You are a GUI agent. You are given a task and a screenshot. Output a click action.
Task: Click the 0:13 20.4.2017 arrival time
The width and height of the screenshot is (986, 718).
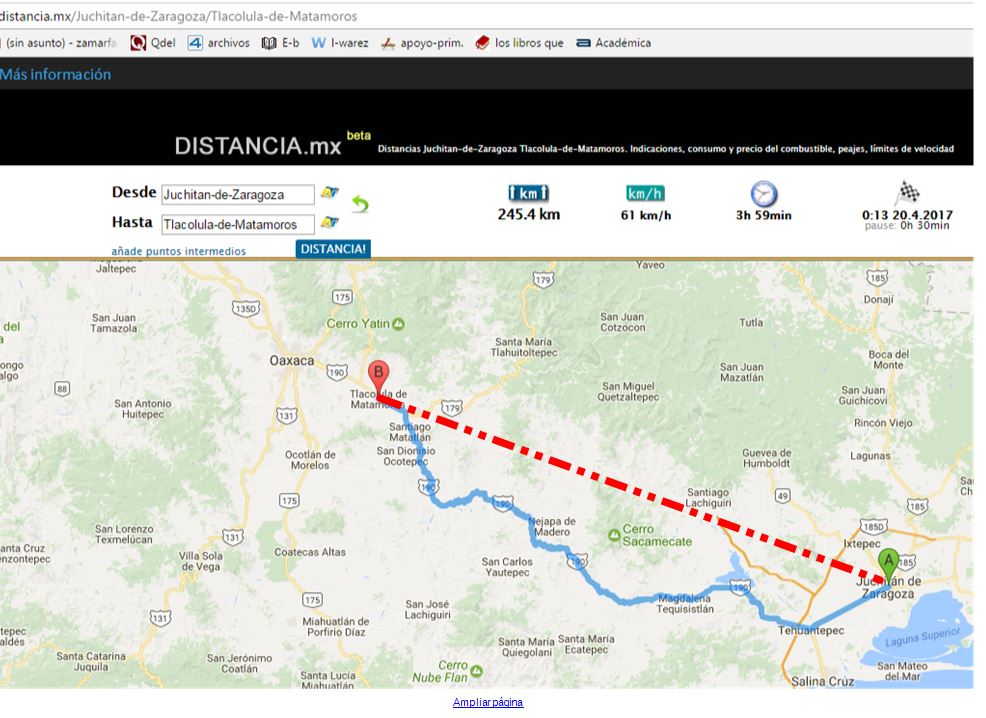pyautogui.click(x=907, y=214)
